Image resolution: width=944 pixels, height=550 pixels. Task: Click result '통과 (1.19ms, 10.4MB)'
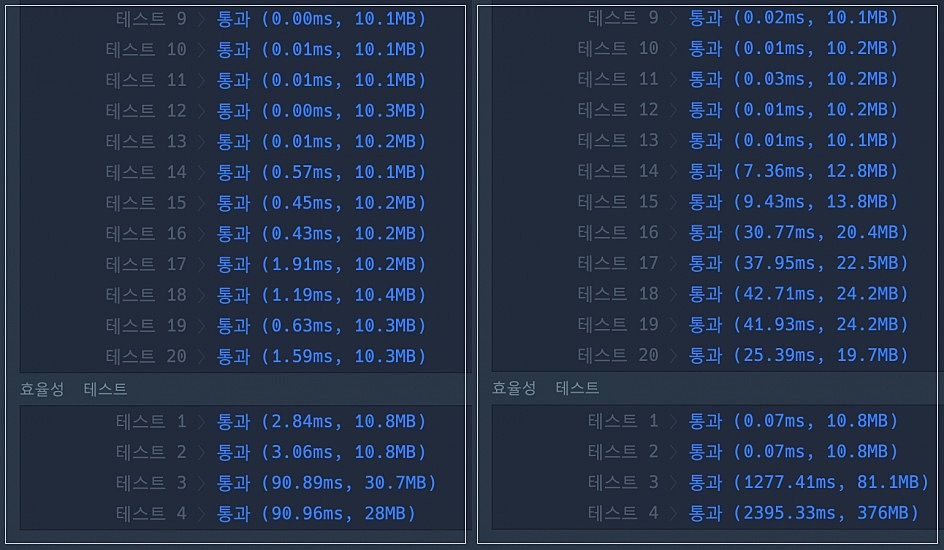321,295
